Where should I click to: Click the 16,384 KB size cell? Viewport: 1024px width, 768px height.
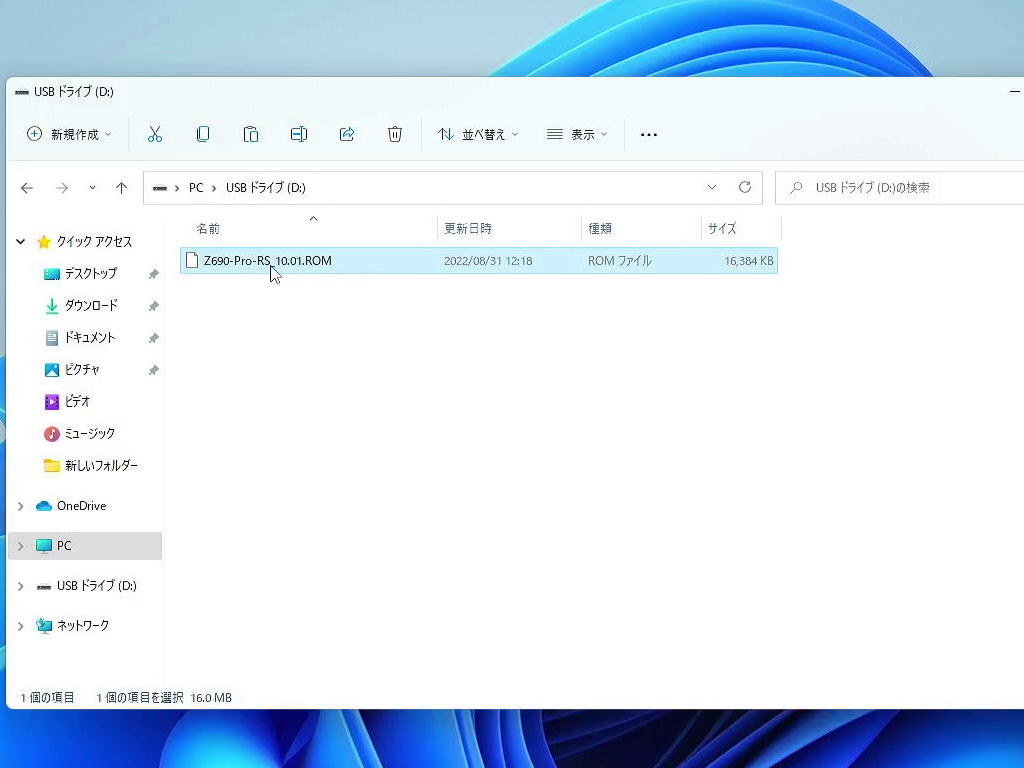(749, 261)
